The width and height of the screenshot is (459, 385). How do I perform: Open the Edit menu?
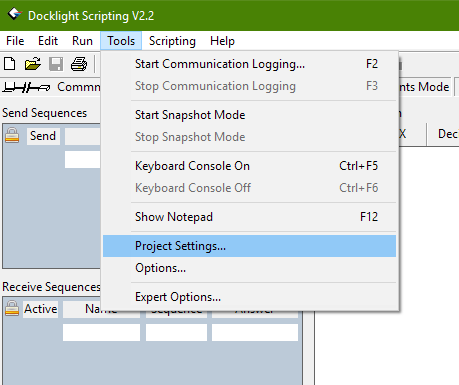point(48,41)
